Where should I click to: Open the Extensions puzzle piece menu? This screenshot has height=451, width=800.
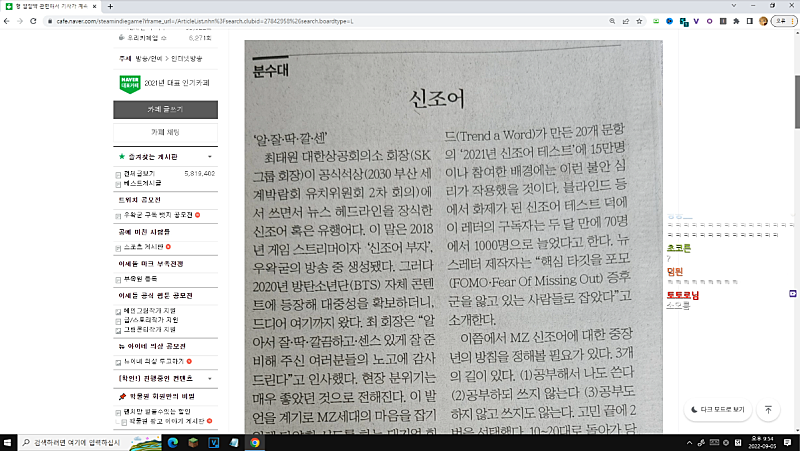click(x=736, y=21)
